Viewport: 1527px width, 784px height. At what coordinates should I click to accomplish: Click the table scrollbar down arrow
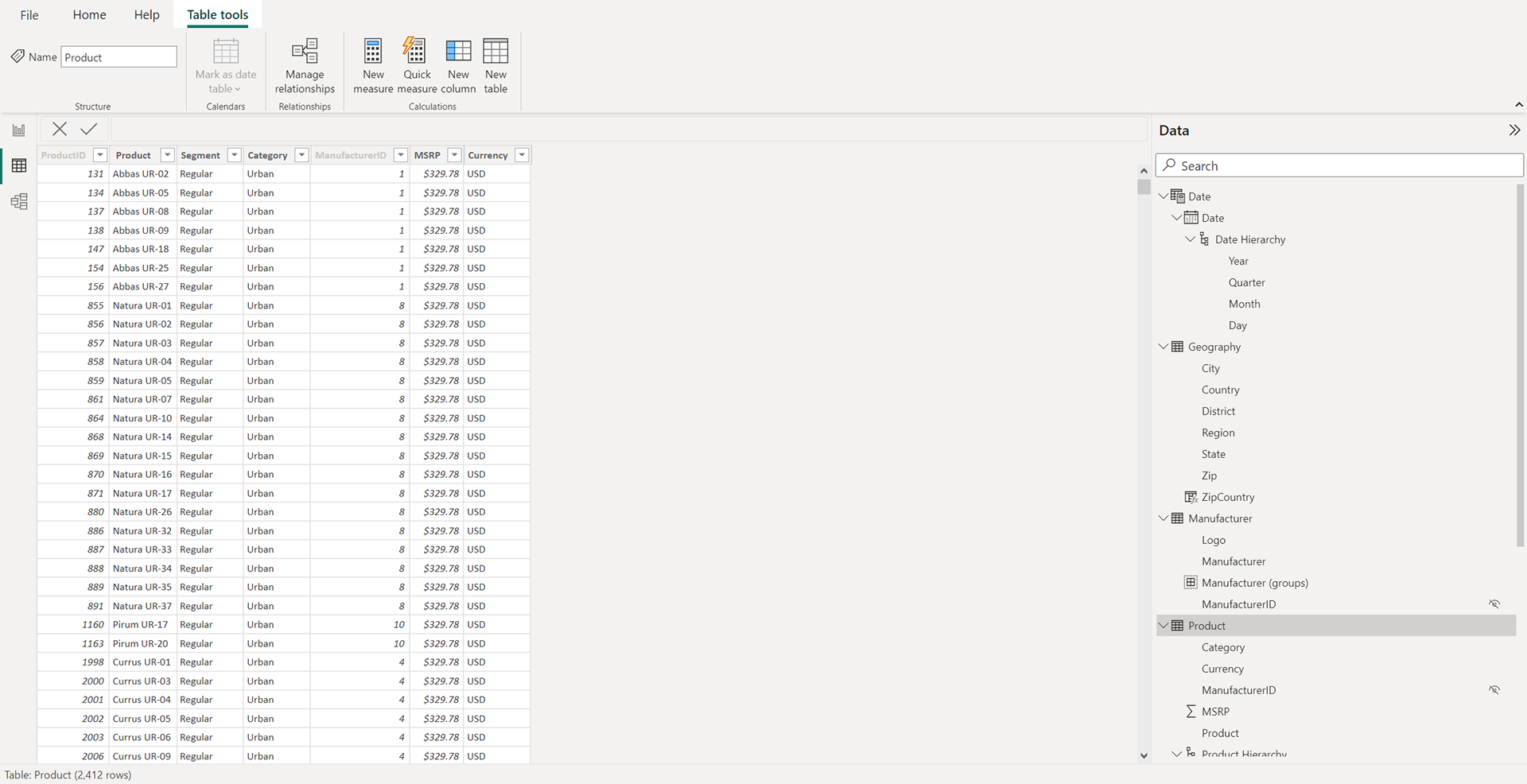point(1144,755)
